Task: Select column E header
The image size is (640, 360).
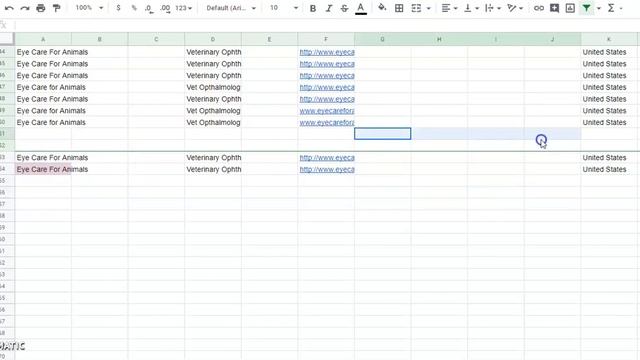Action: (269, 39)
